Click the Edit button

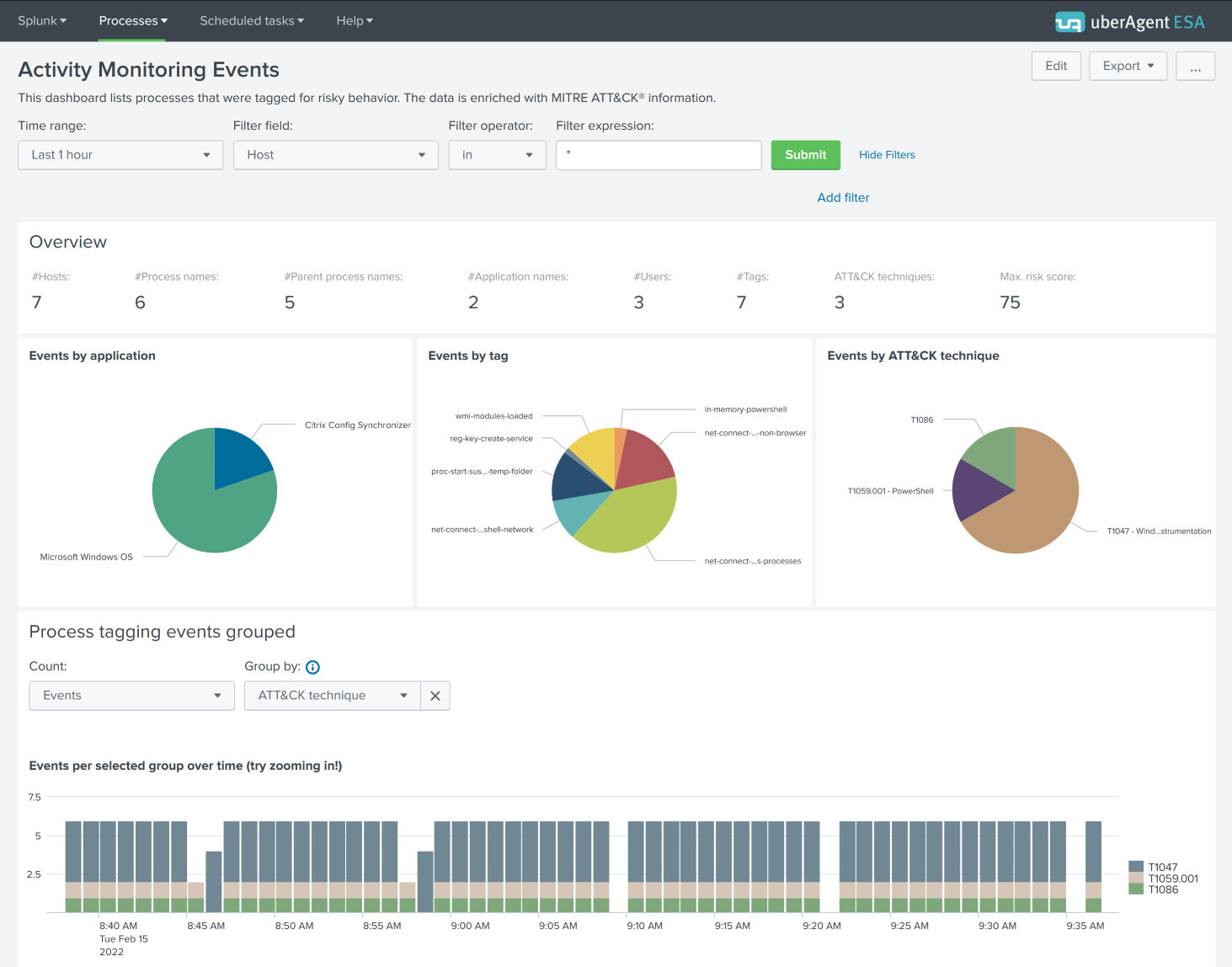pos(1056,66)
